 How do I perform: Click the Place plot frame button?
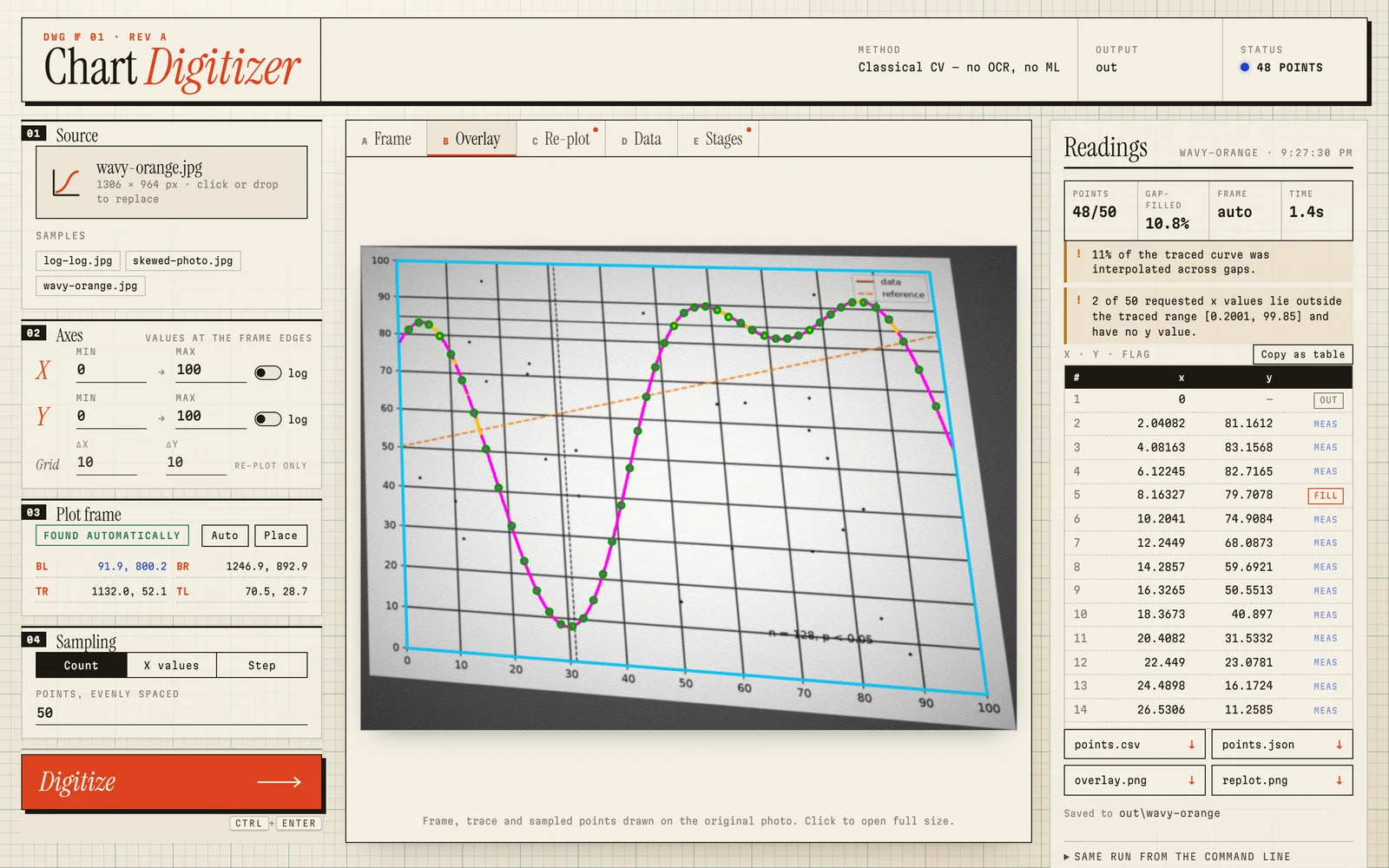[280, 536]
